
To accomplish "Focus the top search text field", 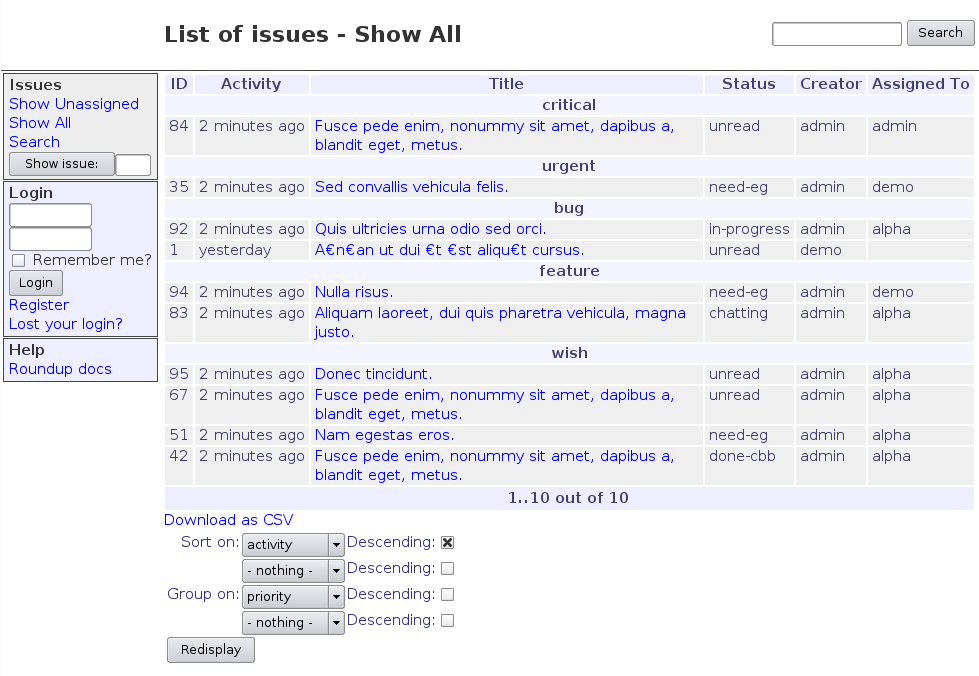I will (837, 34).
